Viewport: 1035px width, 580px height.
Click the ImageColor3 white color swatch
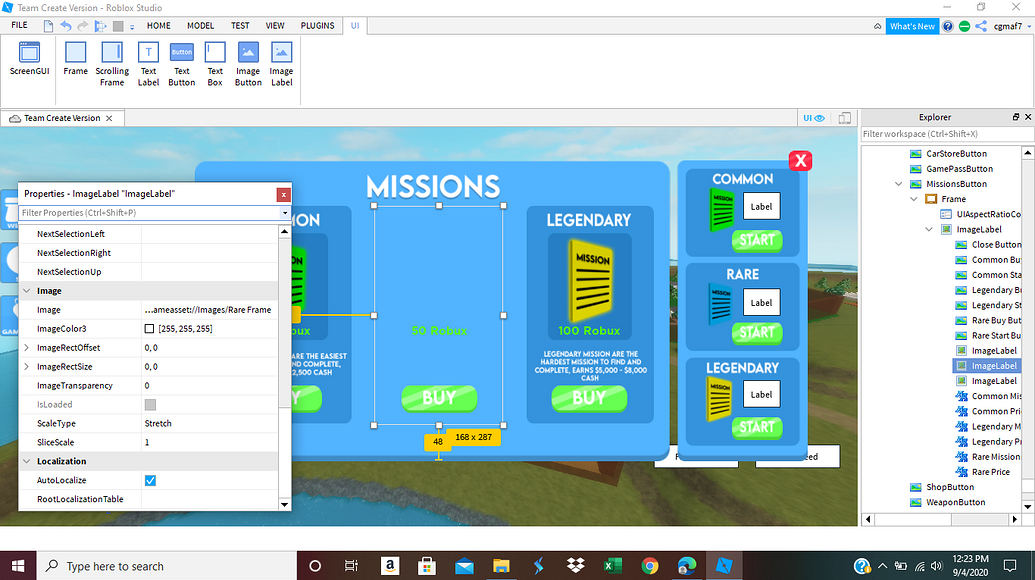pos(149,329)
